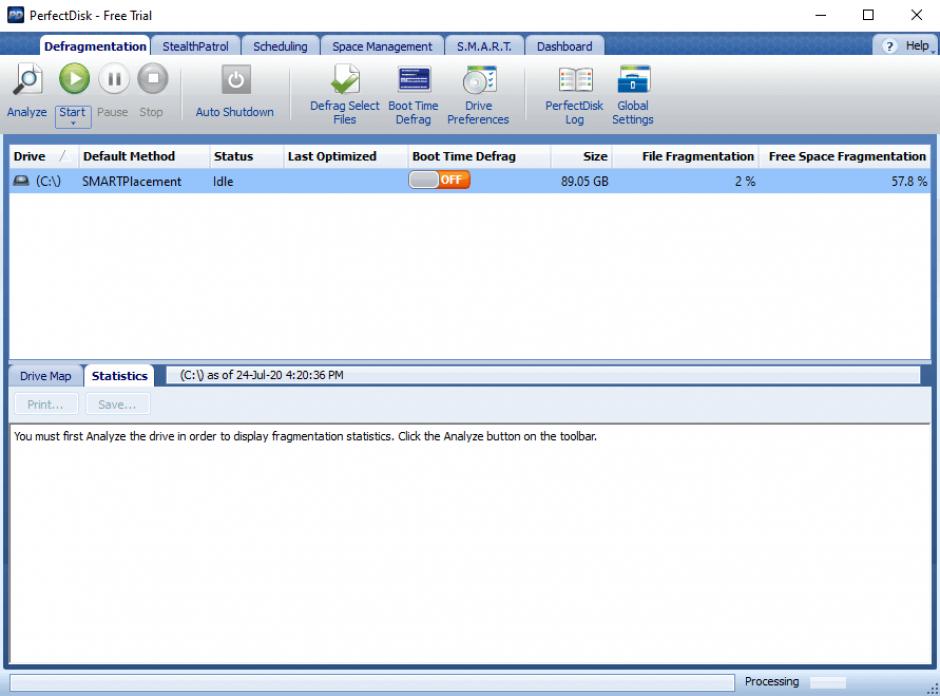The width and height of the screenshot is (940, 696).
Task: Click the bottom progress bar
Action: pos(372,682)
